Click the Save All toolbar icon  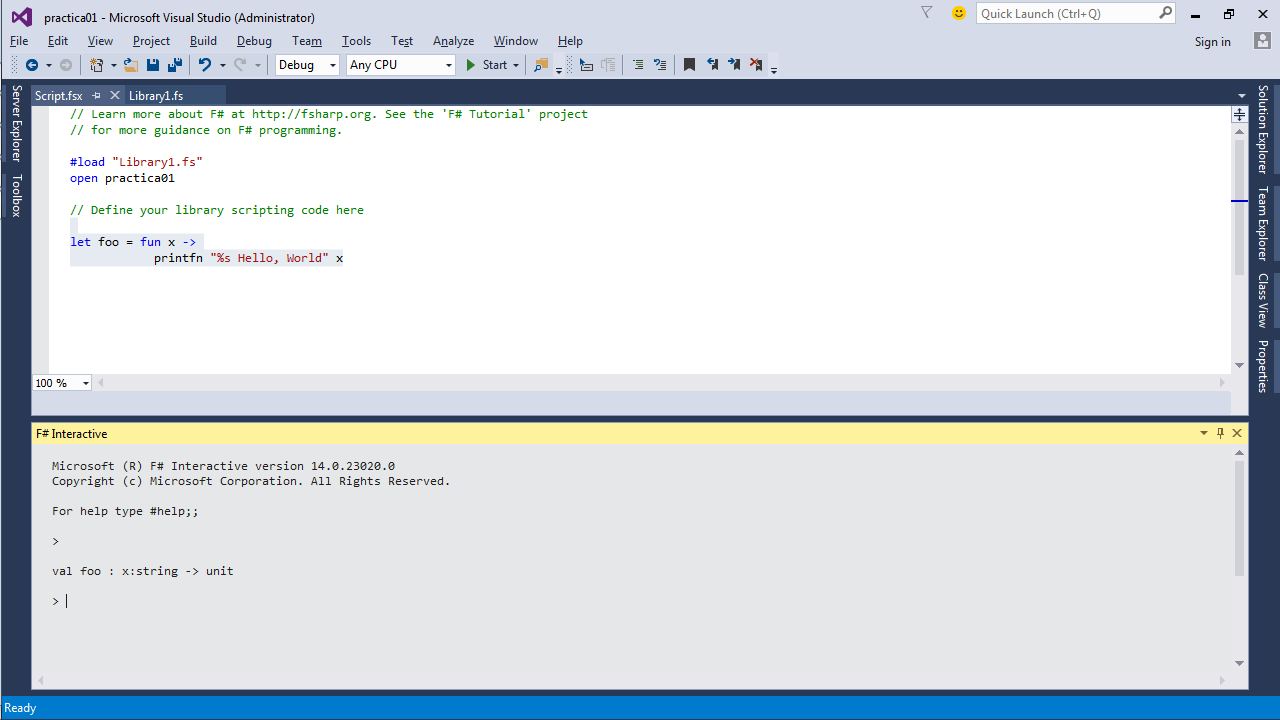pos(174,65)
